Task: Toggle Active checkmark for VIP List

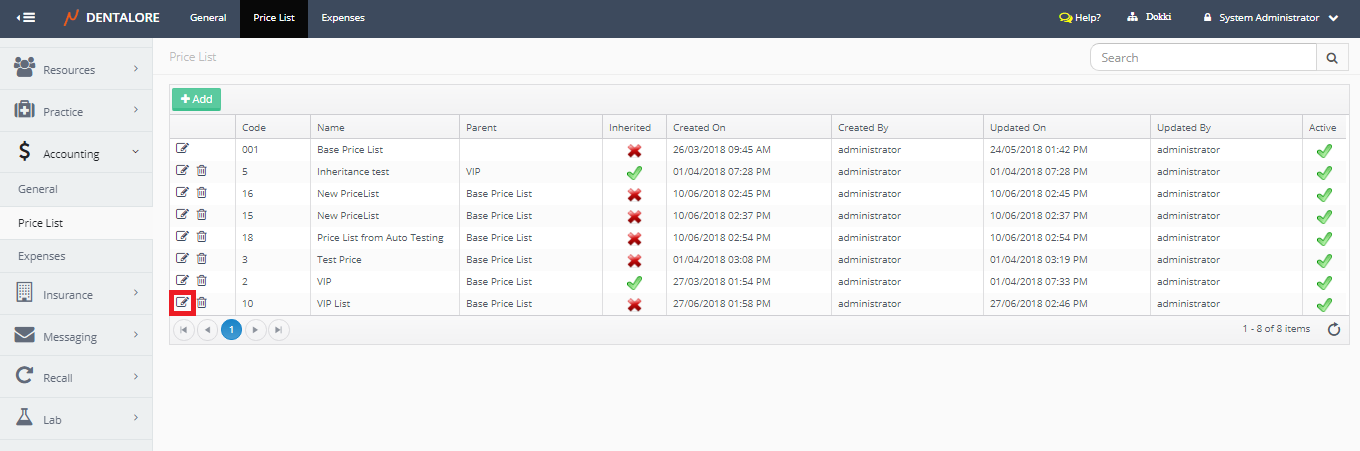Action: (1324, 304)
